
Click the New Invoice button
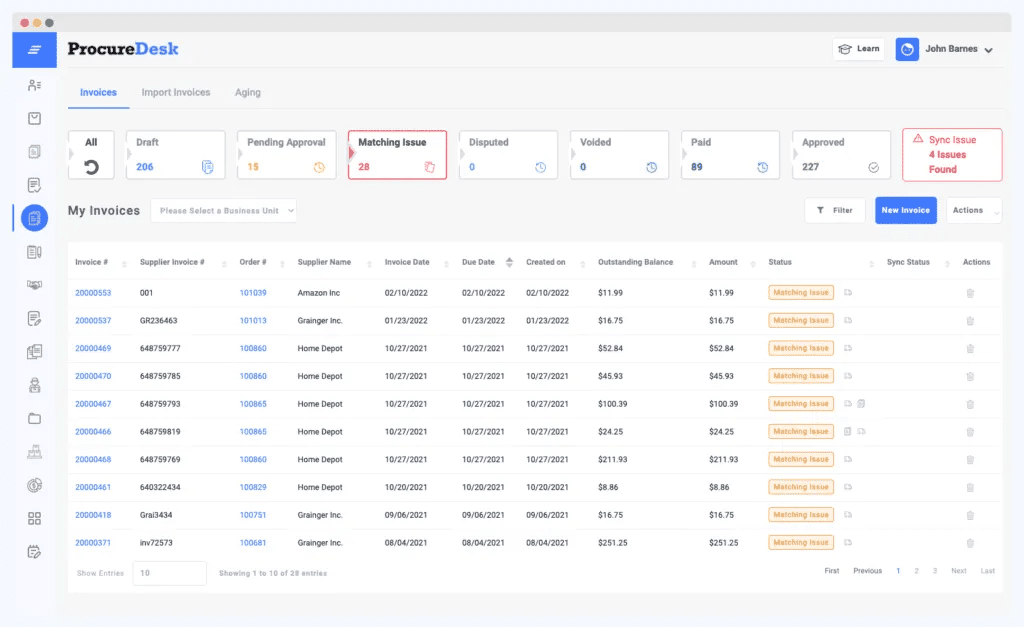905,211
